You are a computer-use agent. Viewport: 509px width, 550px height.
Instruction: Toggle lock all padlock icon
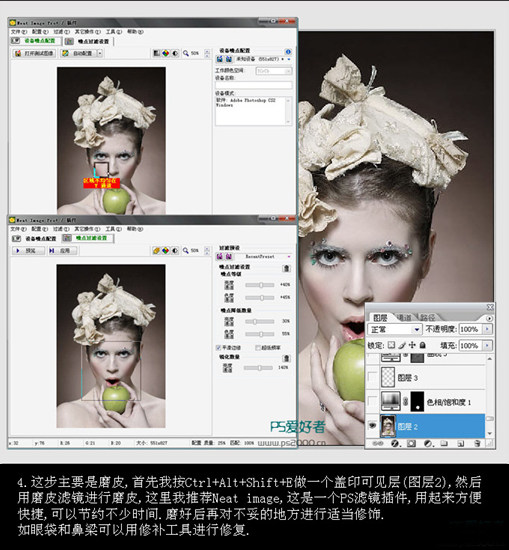(x=422, y=346)
